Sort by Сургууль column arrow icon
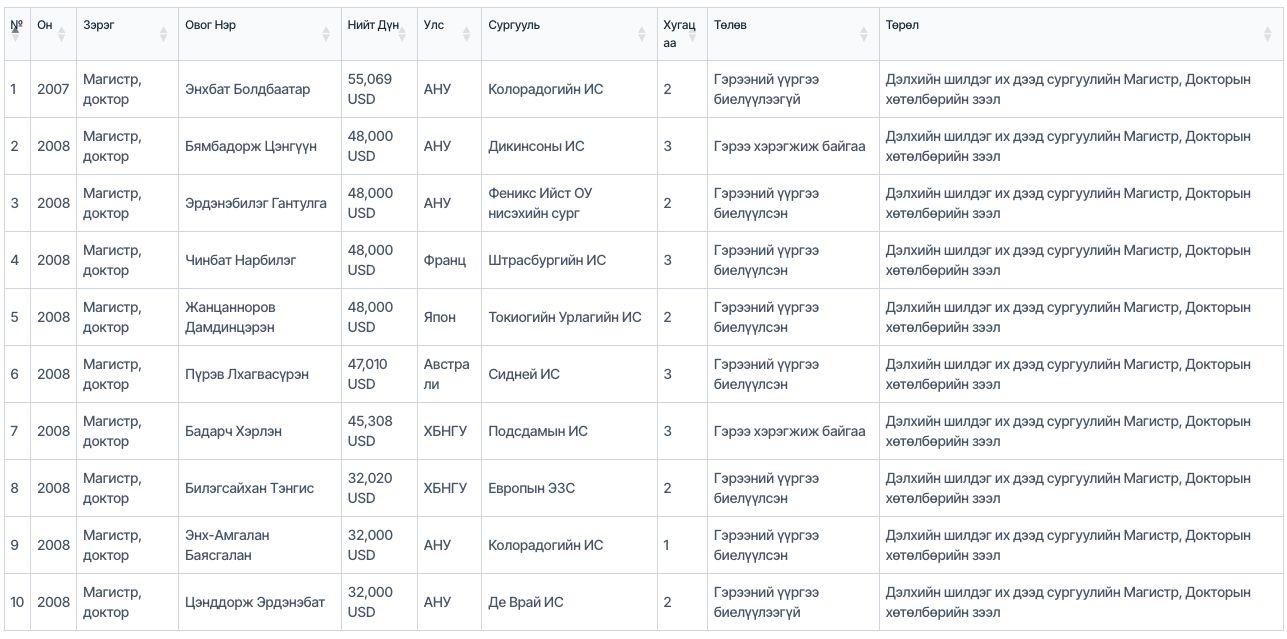The height and width of the screenshot is (639, 1287). (642, 34)
